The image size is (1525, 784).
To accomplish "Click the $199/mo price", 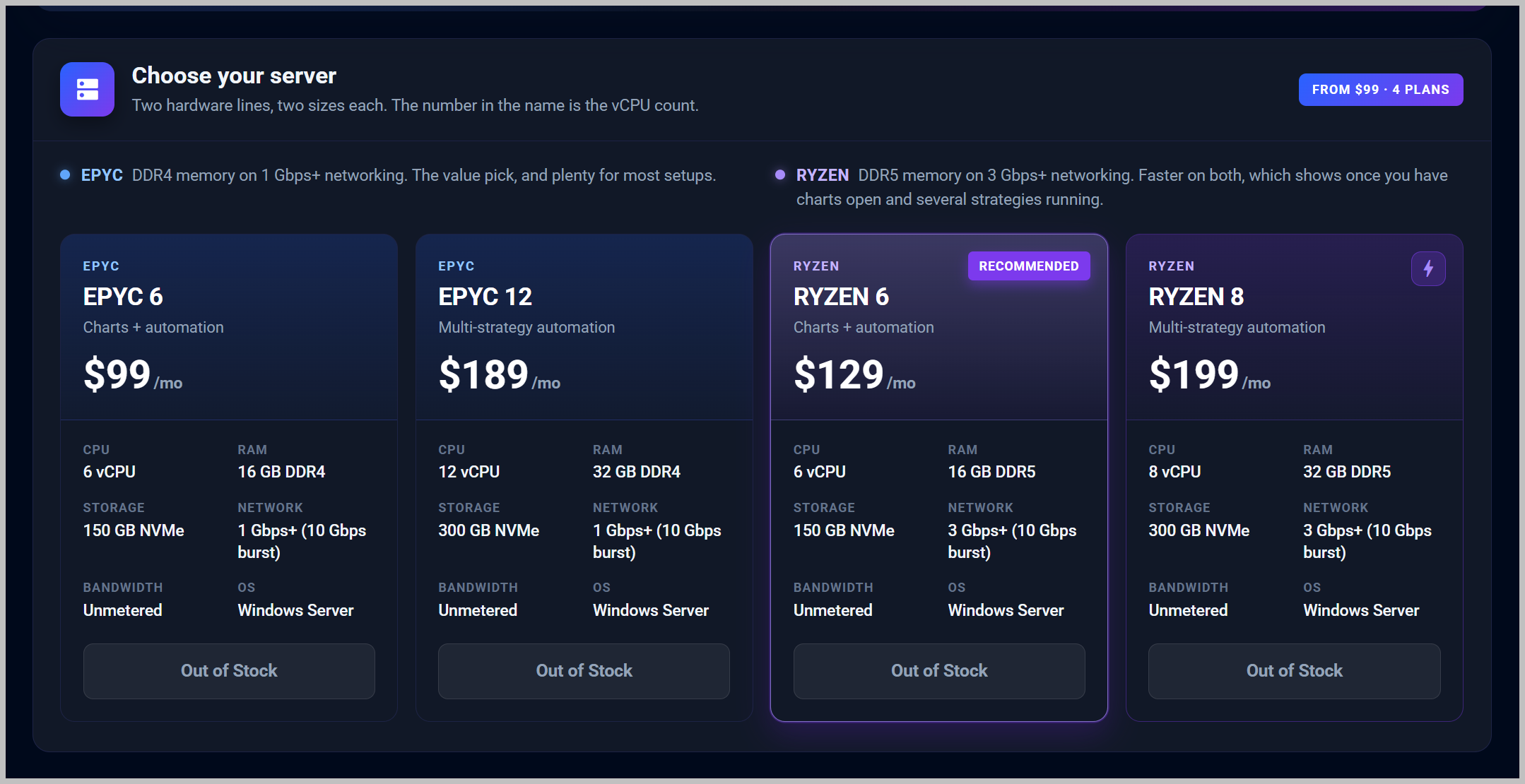I will pyautogui.click(x=1210, y=374).
